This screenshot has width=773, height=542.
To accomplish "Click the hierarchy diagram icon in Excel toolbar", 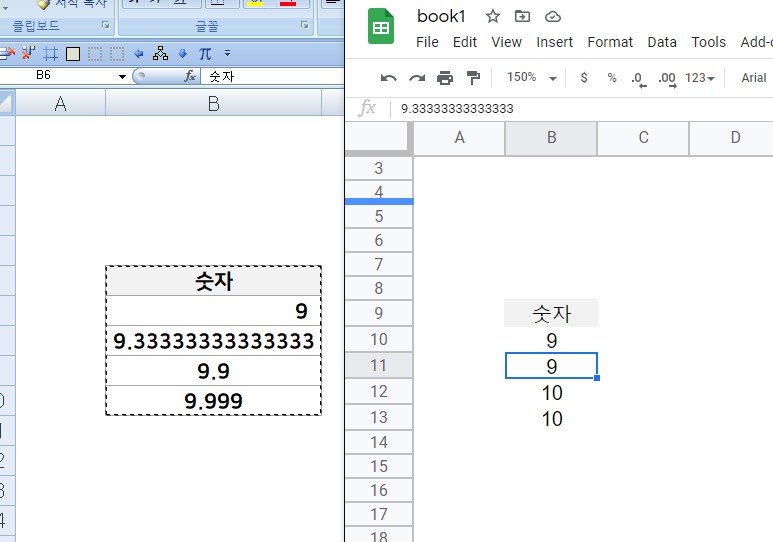I will tap(160, 53).
